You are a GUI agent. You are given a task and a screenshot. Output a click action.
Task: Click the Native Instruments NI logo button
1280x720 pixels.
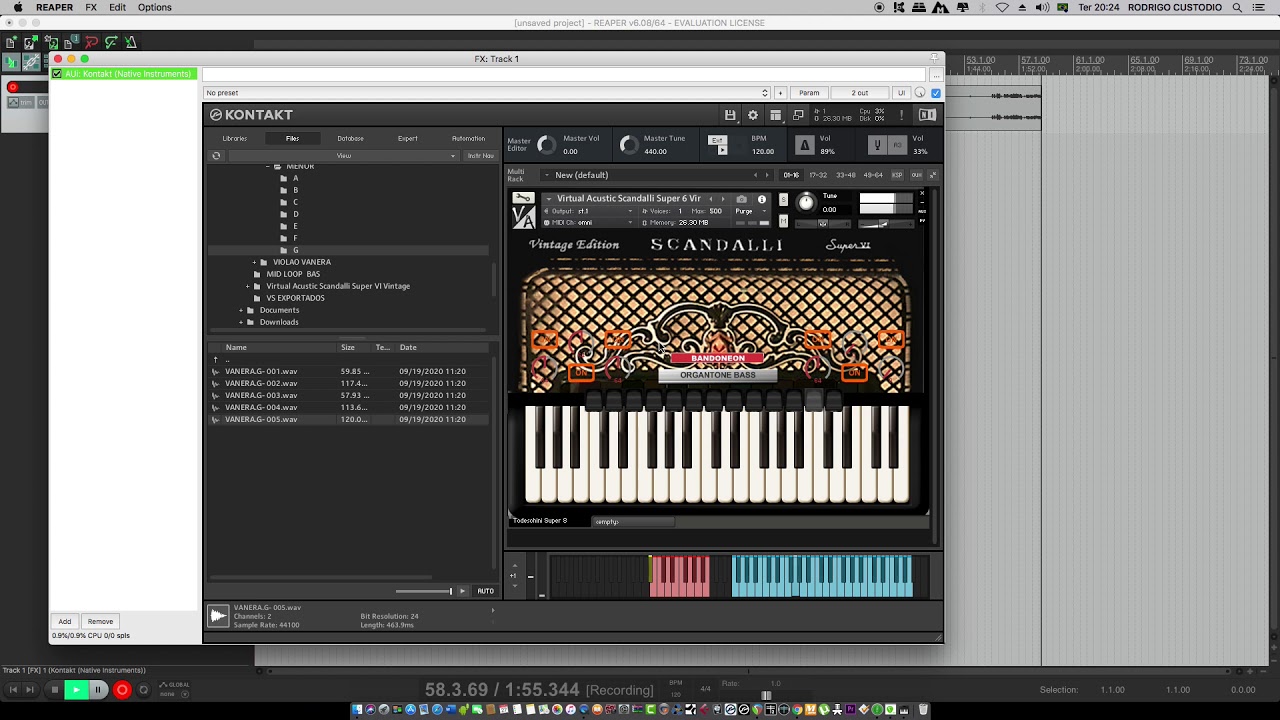(x=927, y=115)
